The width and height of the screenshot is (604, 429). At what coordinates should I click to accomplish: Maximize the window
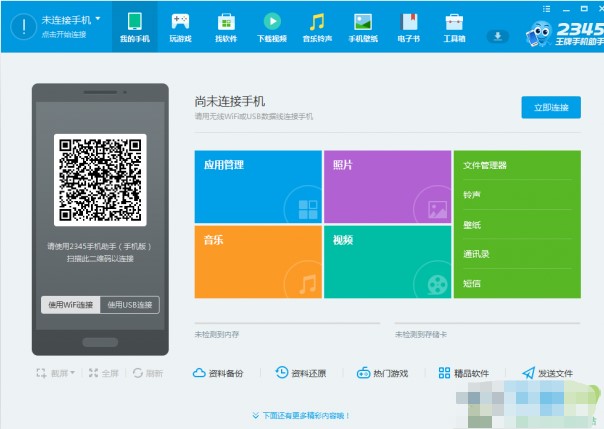(x=584, y=8)
